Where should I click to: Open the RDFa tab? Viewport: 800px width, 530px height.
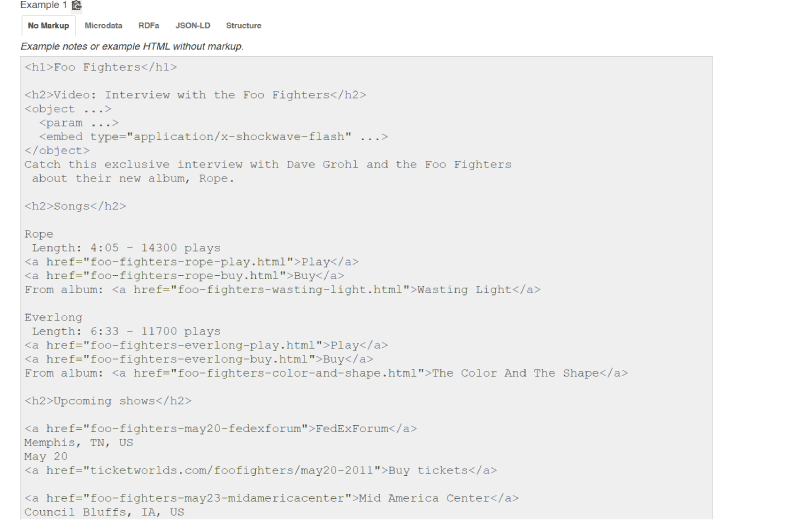tap(148, 26)
